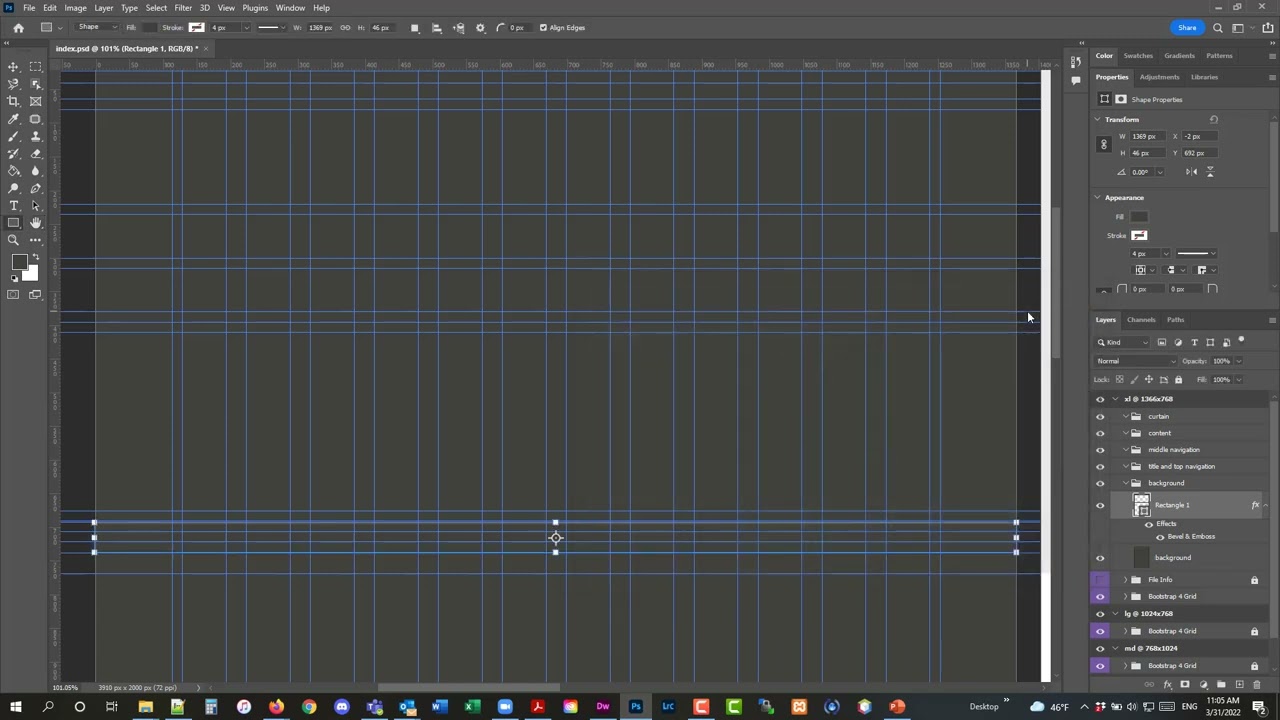Toggle Align Edges checkbox
1280x720 pixels.
point(544,28)
